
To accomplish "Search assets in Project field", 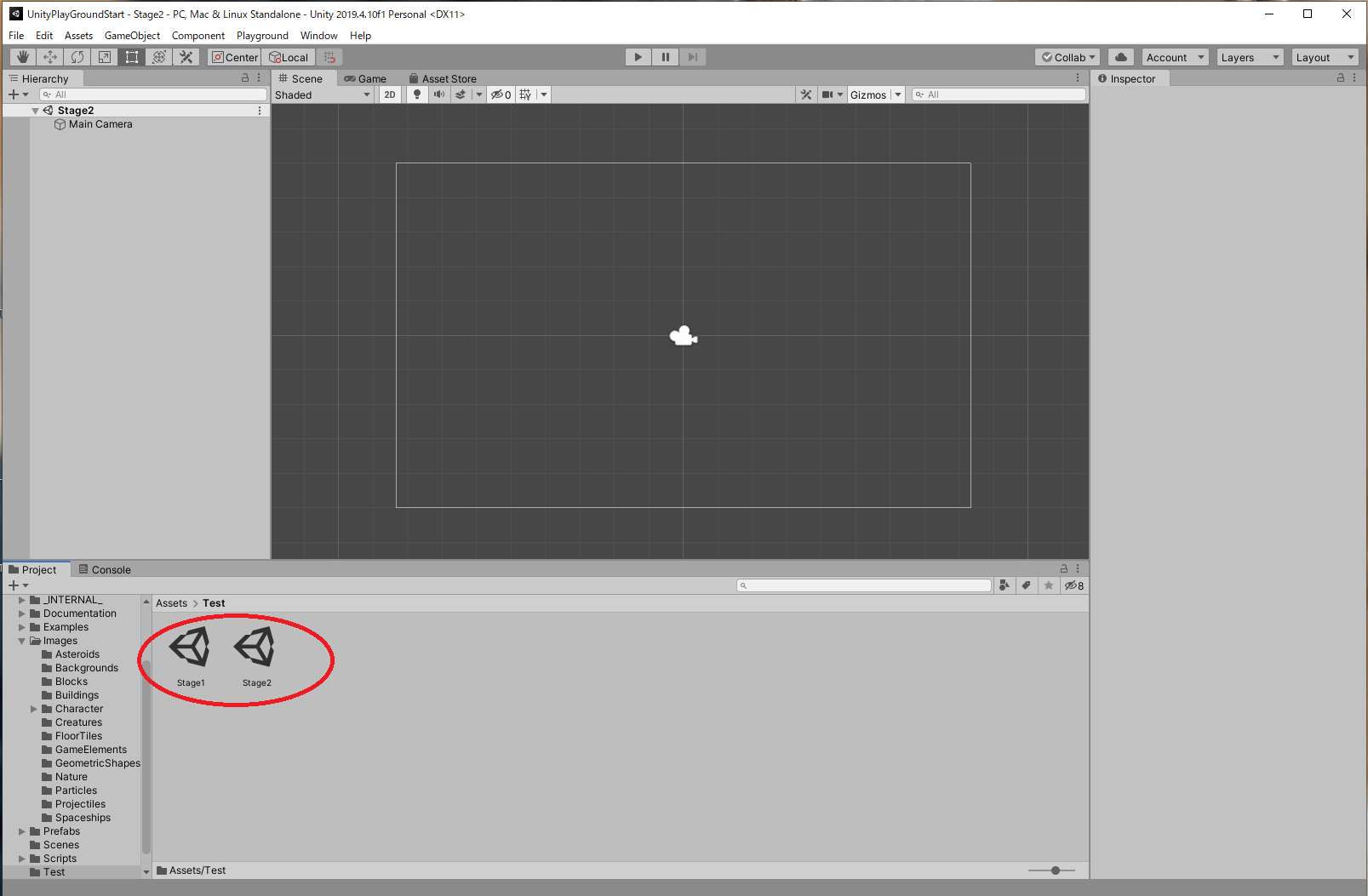I will click(864, 585).
